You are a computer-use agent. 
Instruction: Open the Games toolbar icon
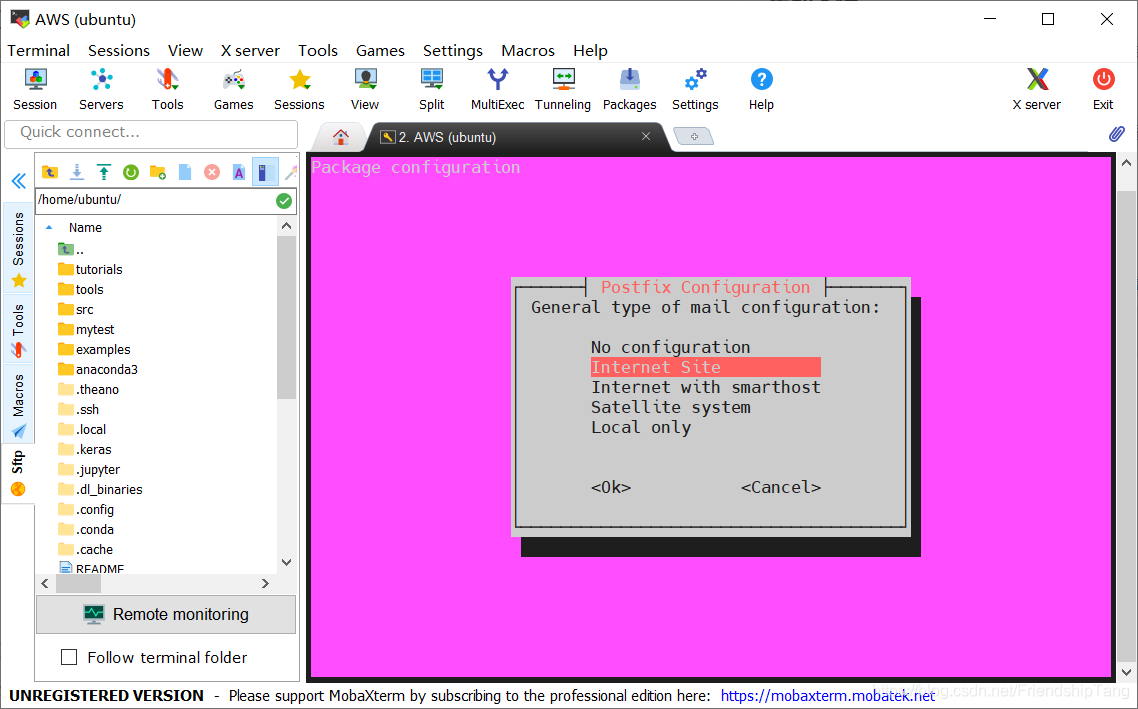click(234, 89)
